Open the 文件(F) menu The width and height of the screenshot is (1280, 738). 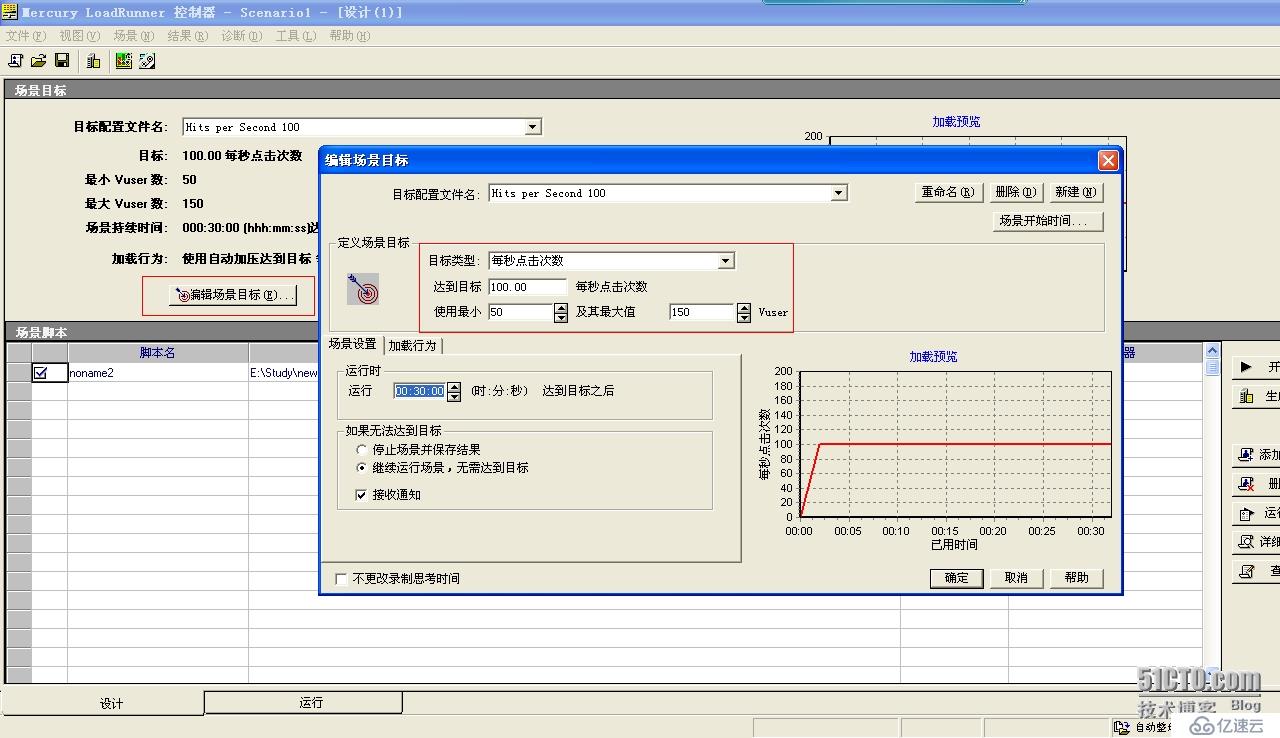pyautogui.click(x=25, y=36)
